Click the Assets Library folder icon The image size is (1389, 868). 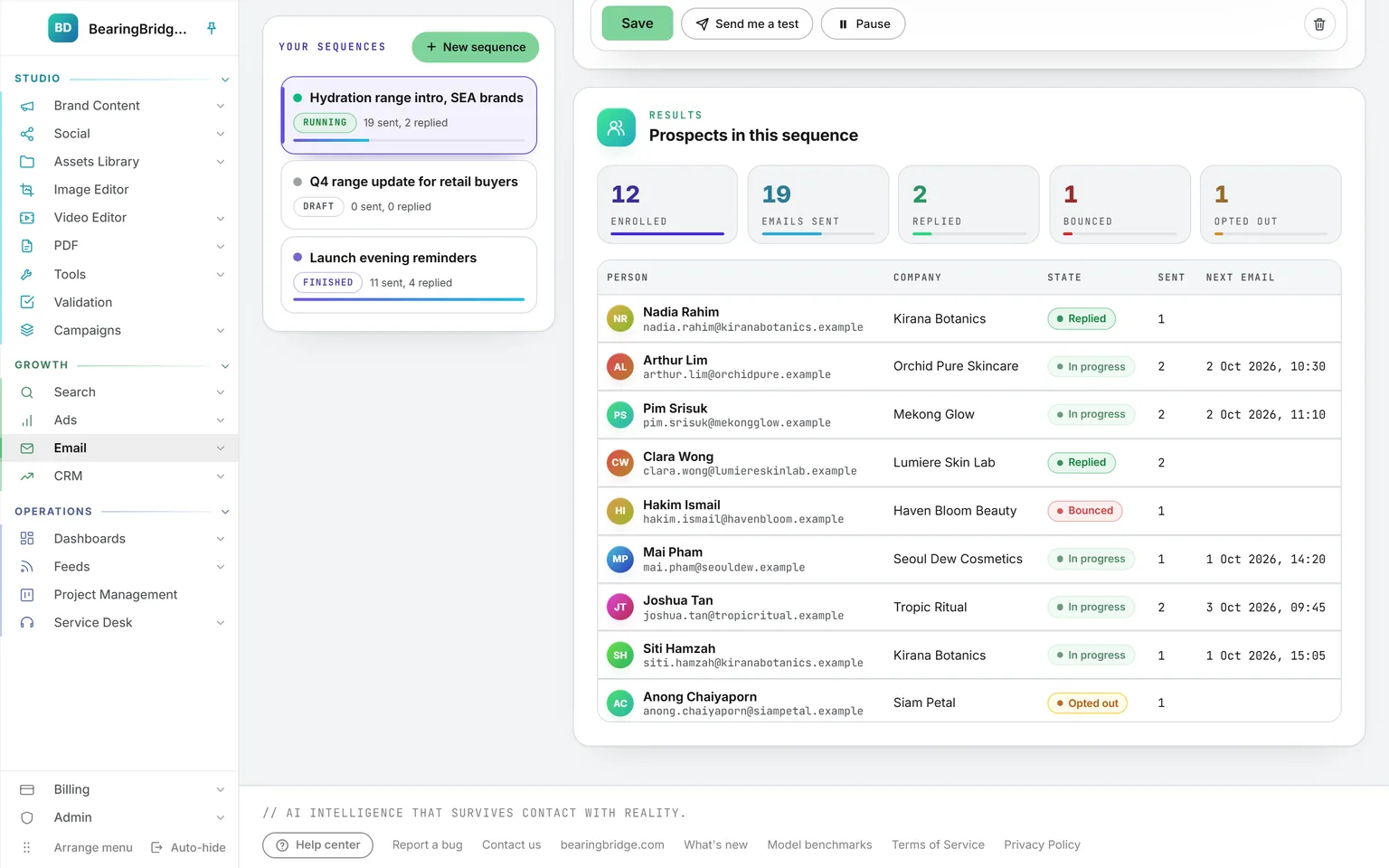click(27, 162)
